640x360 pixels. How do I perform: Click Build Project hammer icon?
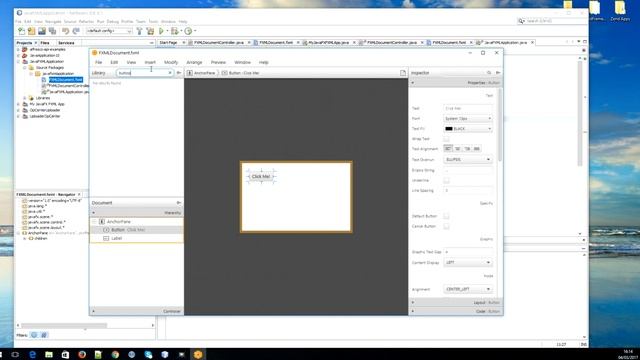click(139, 31)
